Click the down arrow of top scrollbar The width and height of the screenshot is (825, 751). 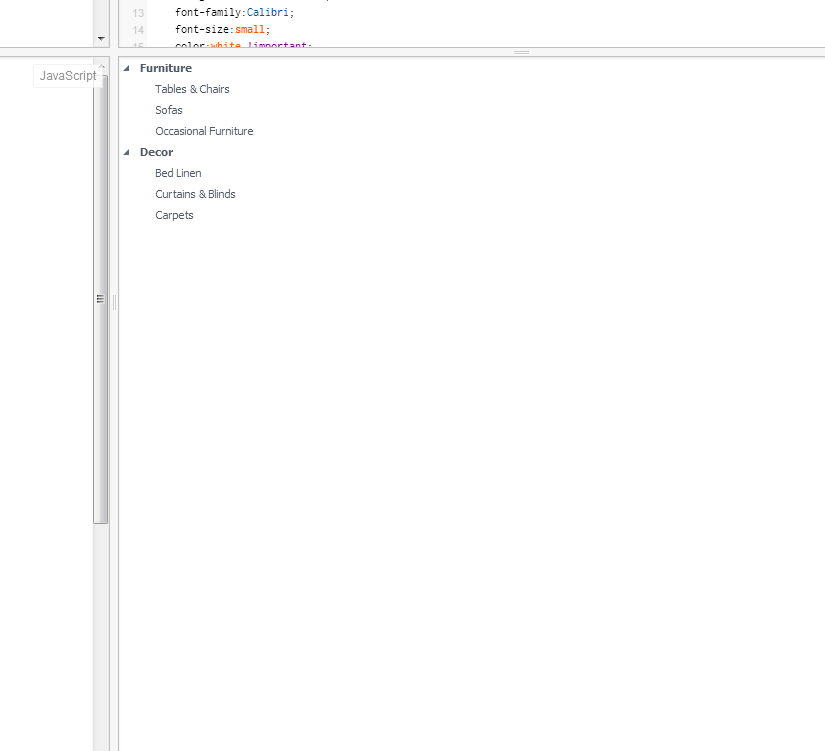click(x=101, y=38)
